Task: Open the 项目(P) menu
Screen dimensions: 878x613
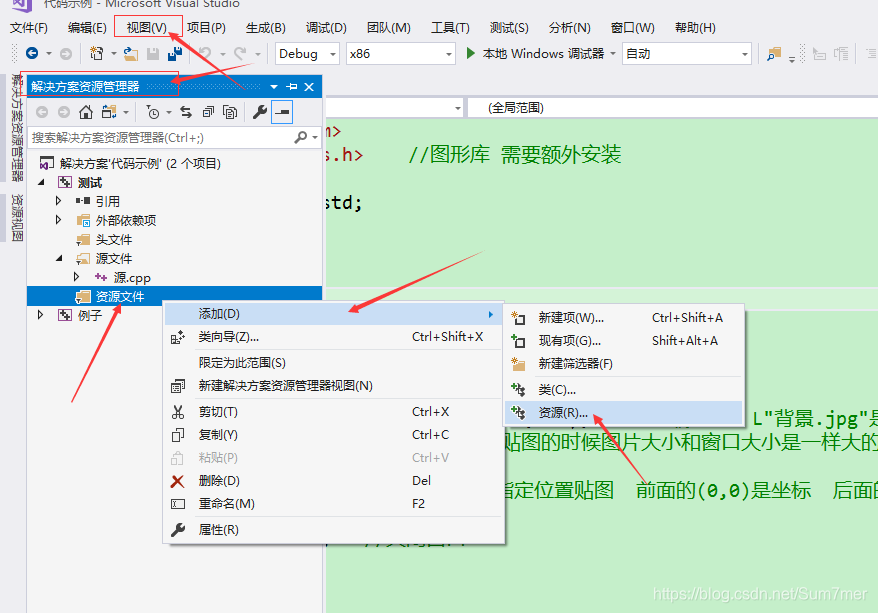Action: tap(206, 27)
